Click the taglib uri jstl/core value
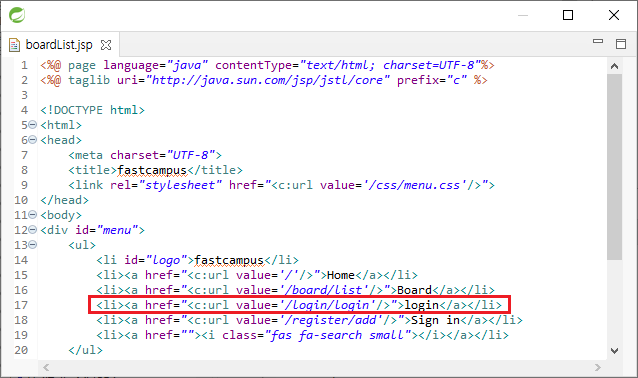 pyautogui.click(x=268, y=80)
